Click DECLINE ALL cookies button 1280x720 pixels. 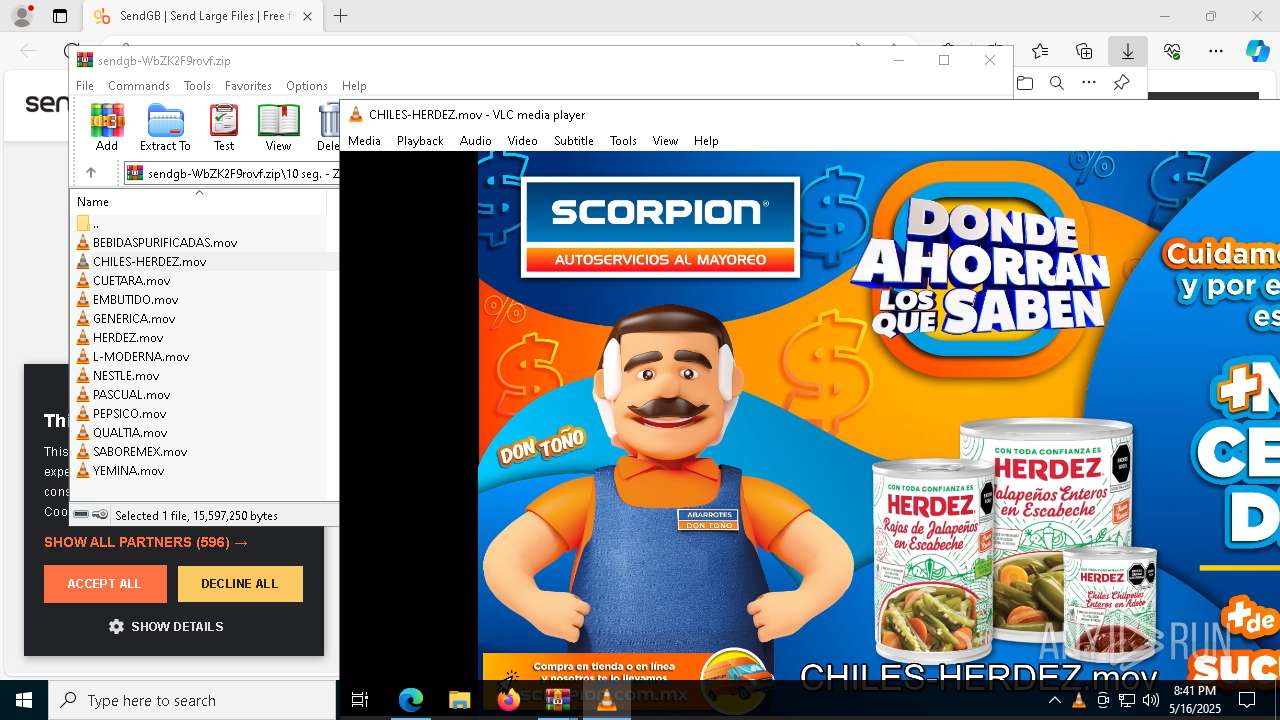(240, 584)
